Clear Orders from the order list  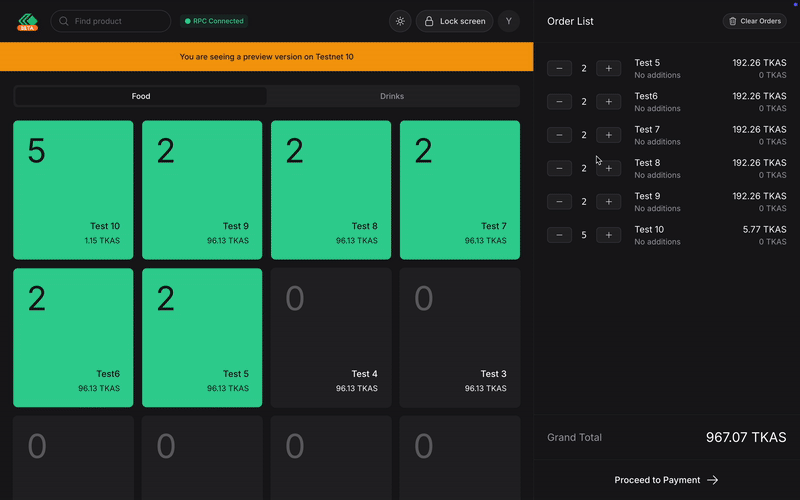(x=754, y=21)
